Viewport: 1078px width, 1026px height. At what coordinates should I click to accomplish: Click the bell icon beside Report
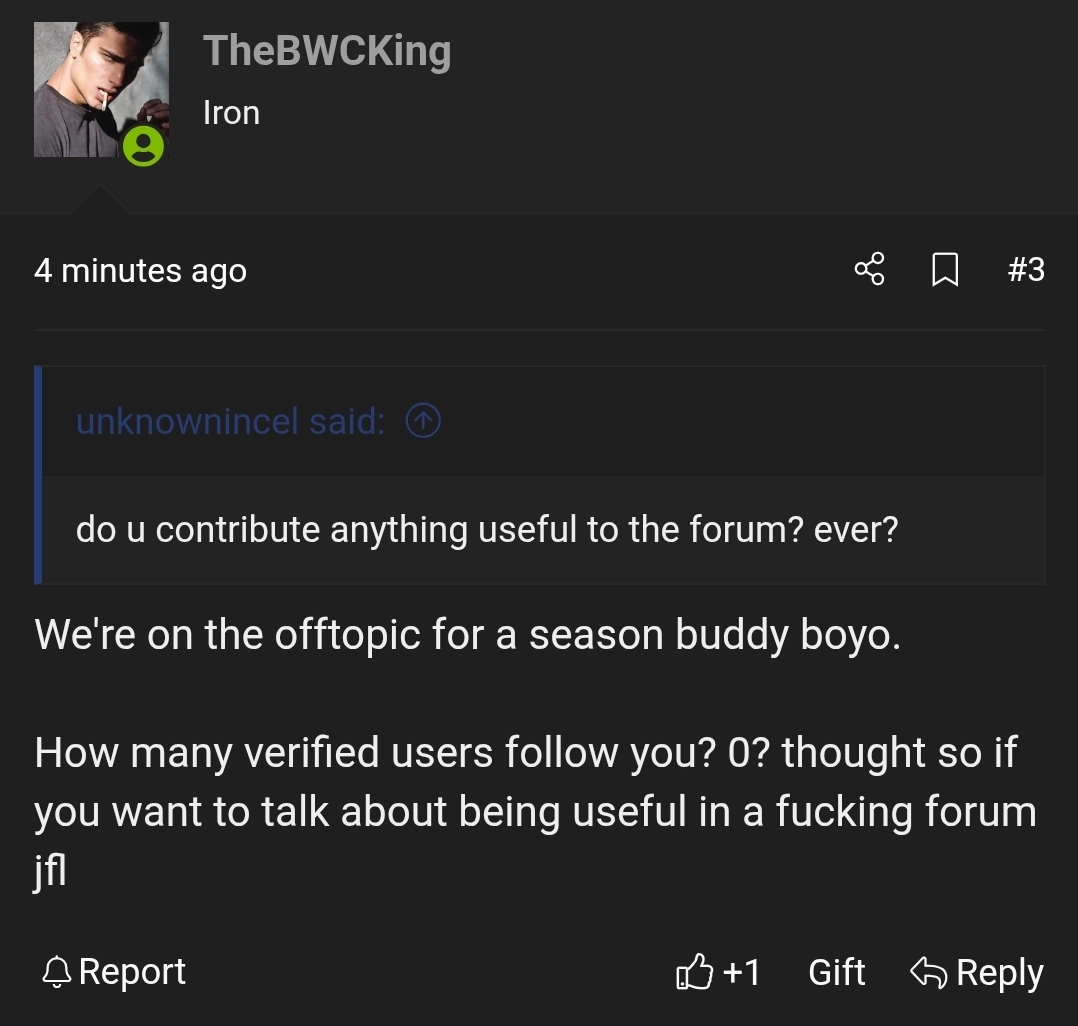57,972
